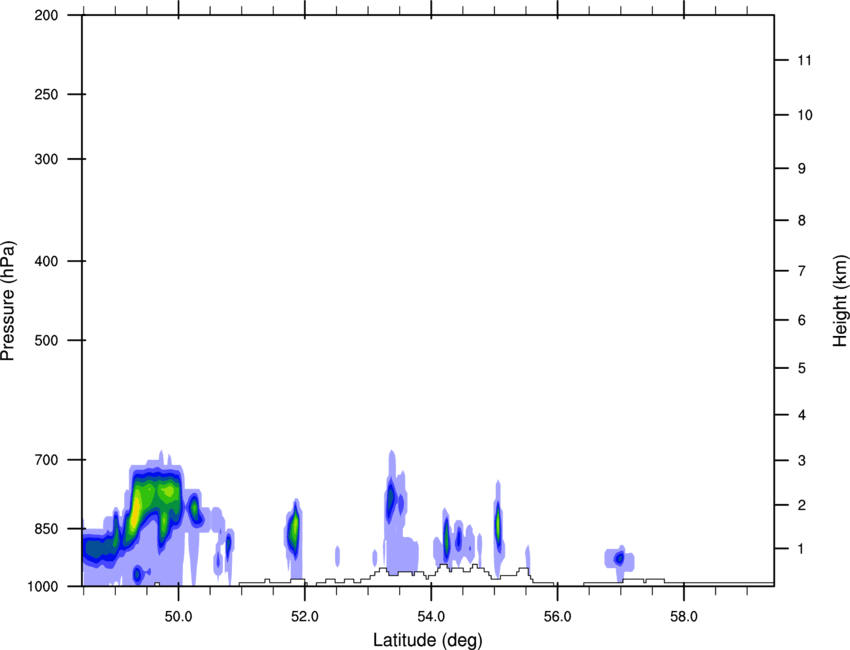Click the 56.0 latitude tick label
This screenshot has width=850, height=650.
pyautogui.click(x=557, y=617)
